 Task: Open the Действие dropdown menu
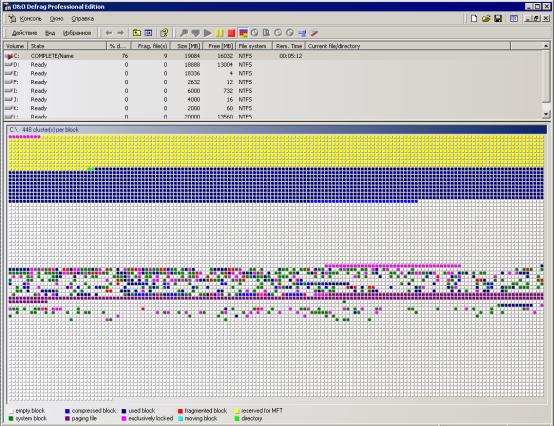24,33
